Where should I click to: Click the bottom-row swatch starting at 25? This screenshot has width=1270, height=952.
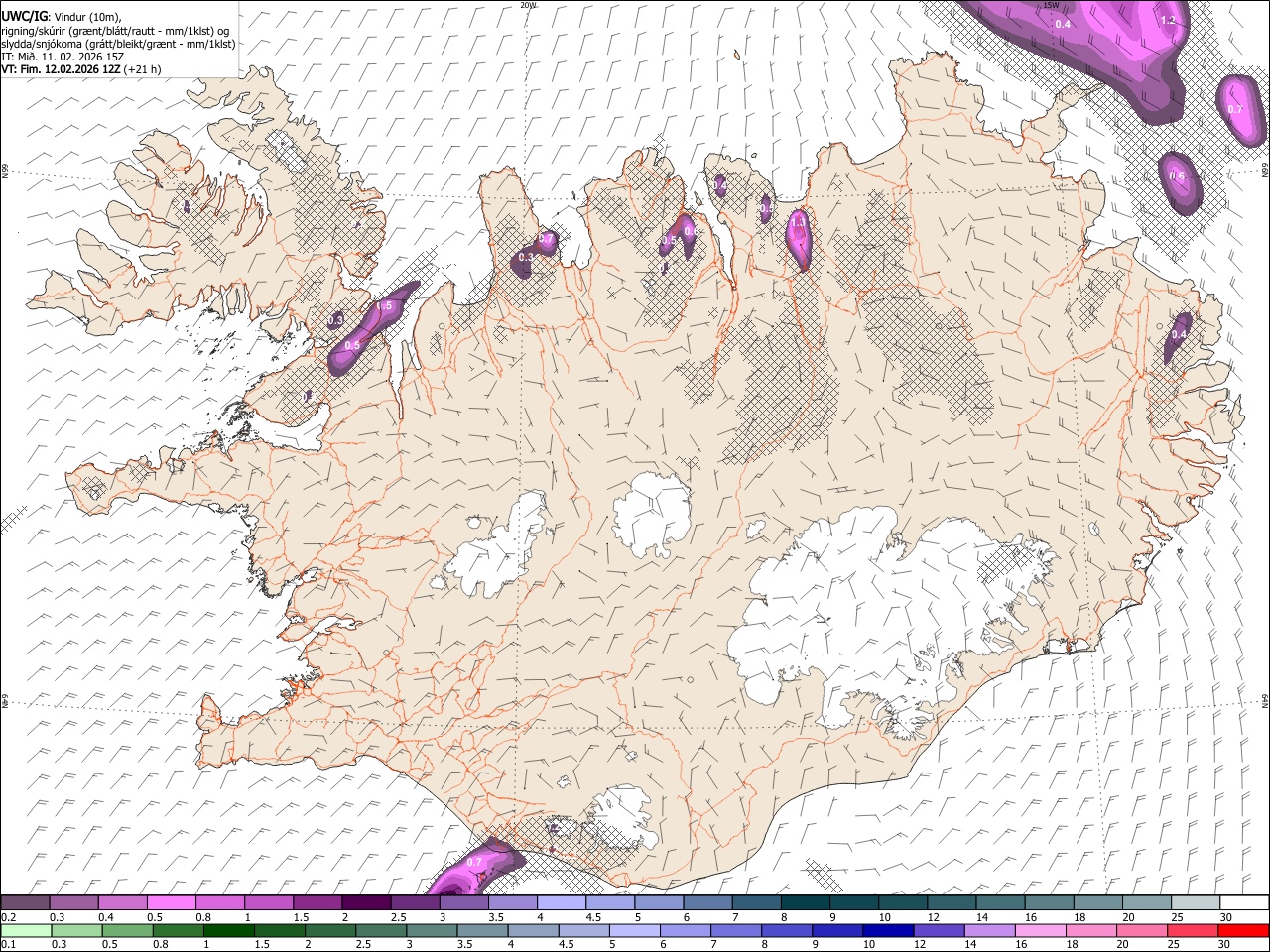[x=1193, y=930]
